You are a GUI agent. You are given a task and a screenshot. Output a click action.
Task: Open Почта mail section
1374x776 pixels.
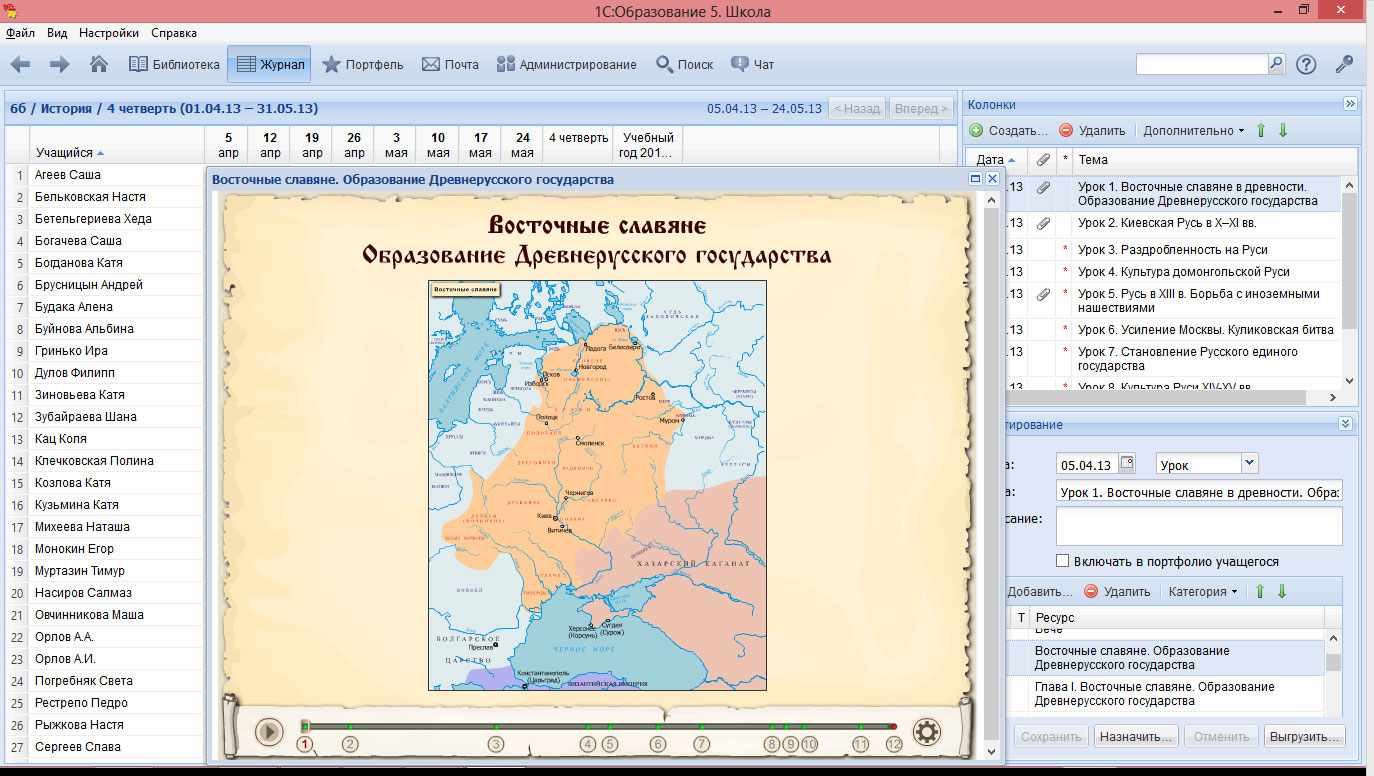click(450, 64)
